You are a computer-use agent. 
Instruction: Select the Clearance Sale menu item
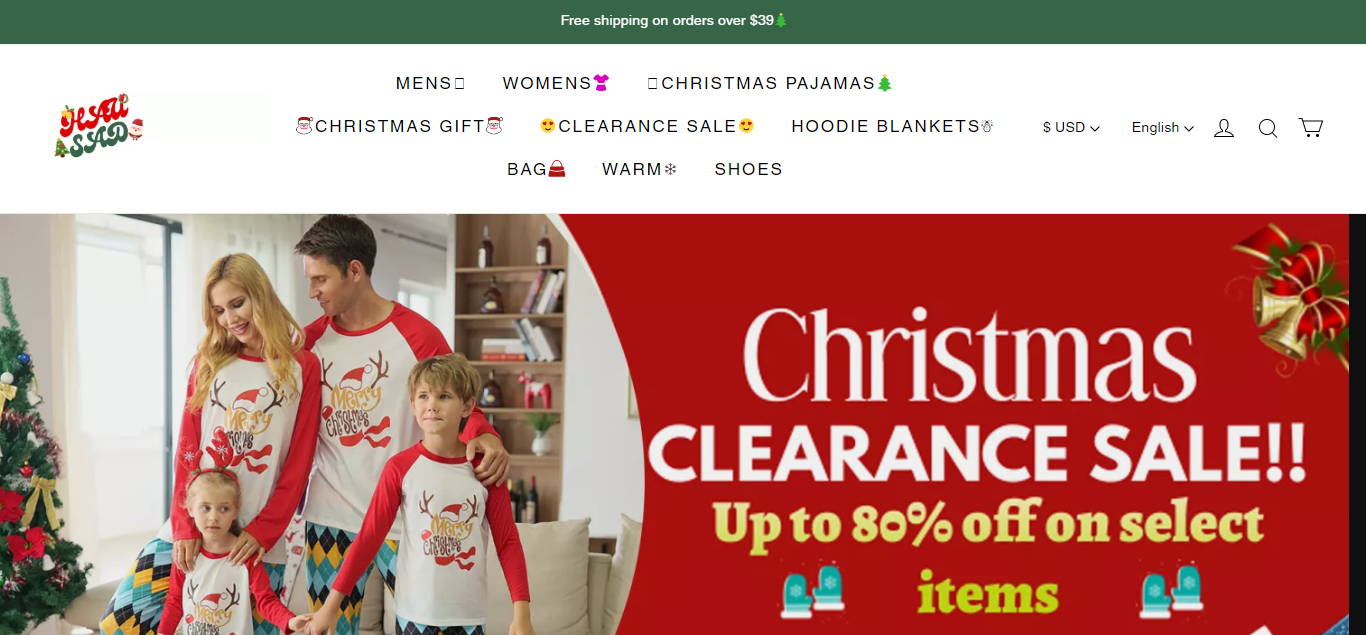pos(647,126)
